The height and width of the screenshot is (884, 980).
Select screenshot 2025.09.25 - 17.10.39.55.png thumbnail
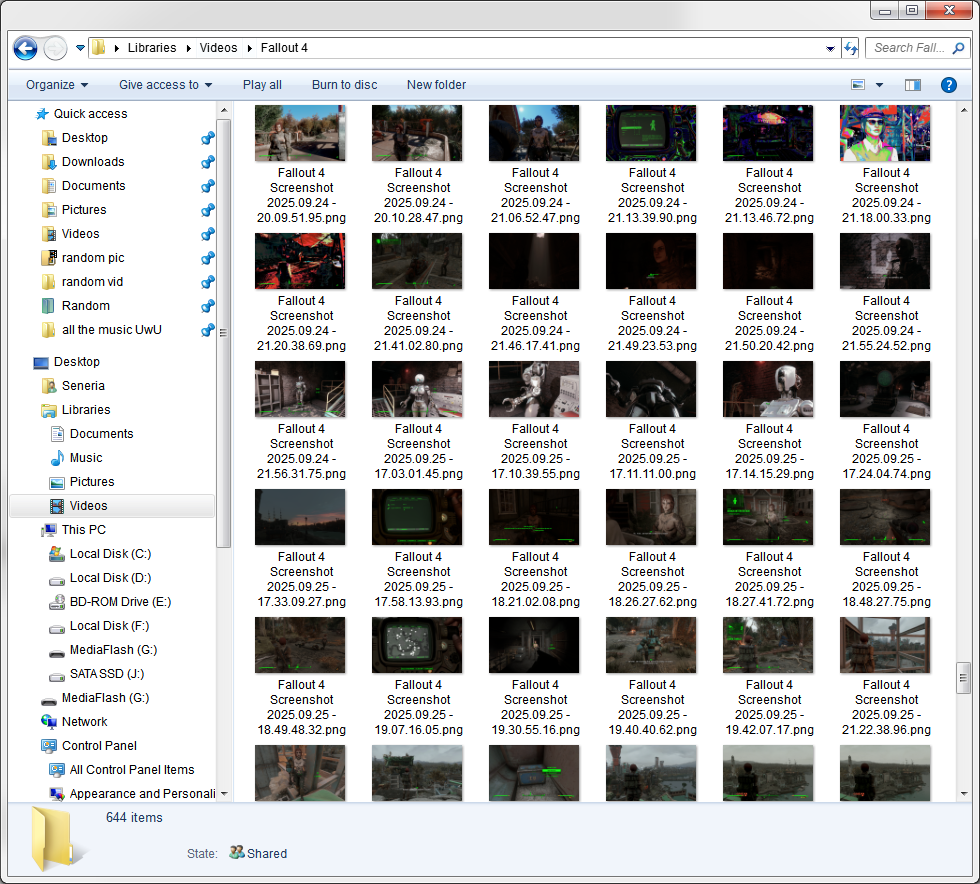click(534, 389)
